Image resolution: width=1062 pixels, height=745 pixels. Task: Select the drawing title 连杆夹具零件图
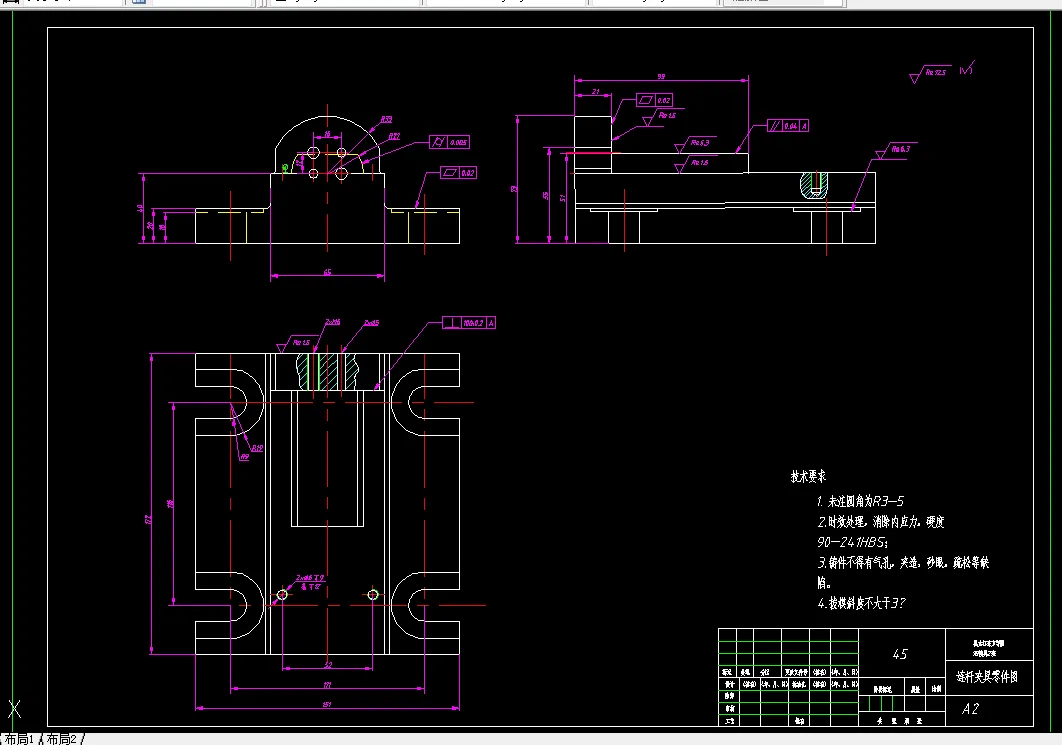(x=986, y=677)
